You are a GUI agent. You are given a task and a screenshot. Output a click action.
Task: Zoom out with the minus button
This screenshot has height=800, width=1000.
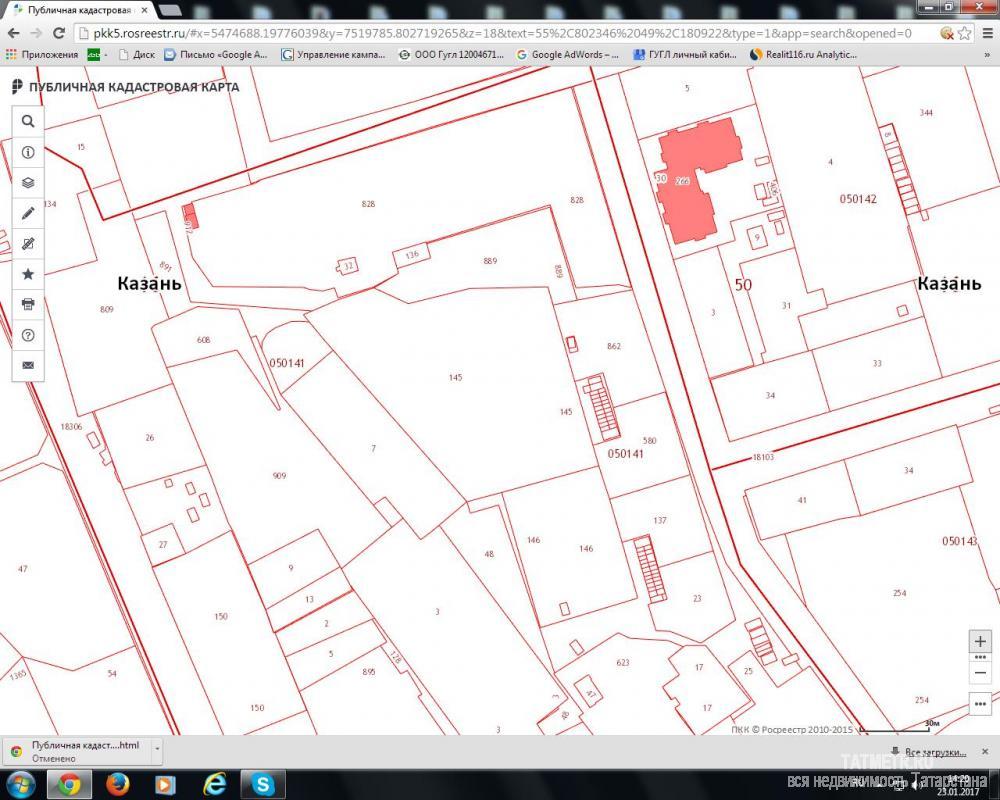click(980, 673)
